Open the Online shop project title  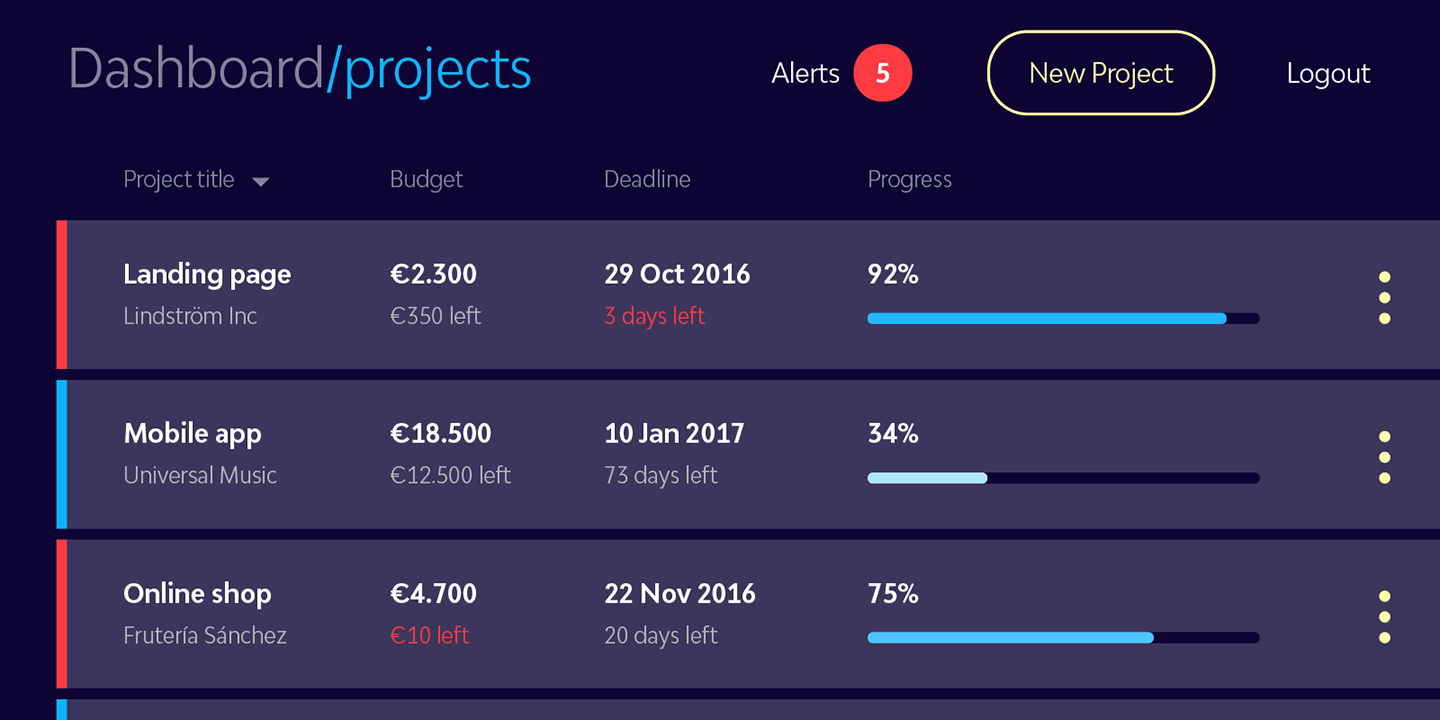197,594
